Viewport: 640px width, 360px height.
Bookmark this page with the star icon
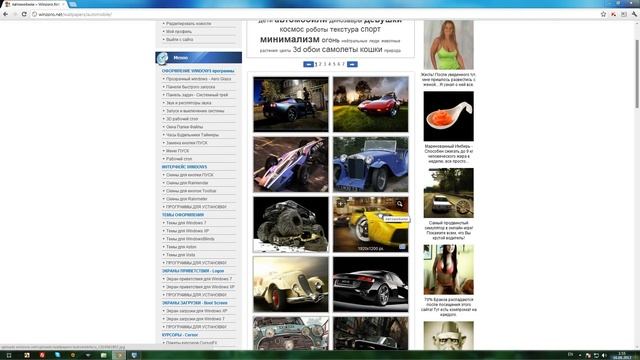(x=603, y=14)
